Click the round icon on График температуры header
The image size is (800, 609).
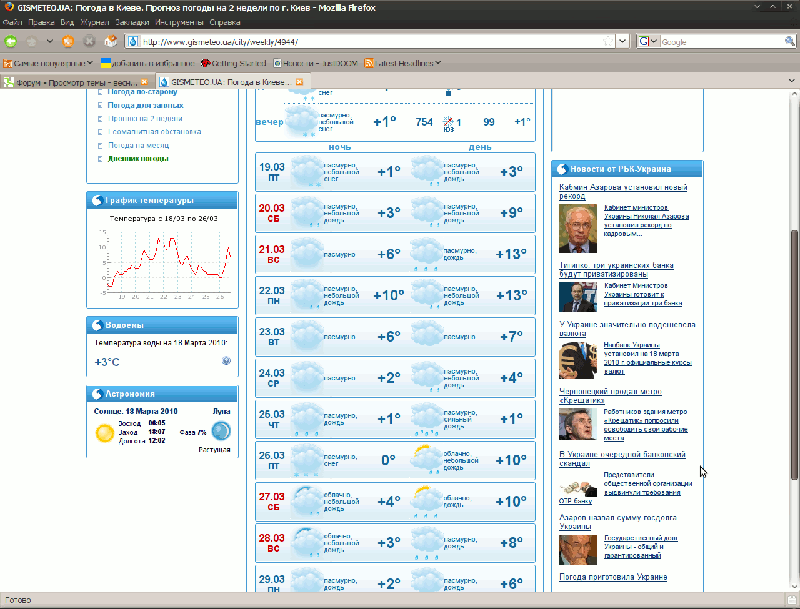[x=100, y=199]
